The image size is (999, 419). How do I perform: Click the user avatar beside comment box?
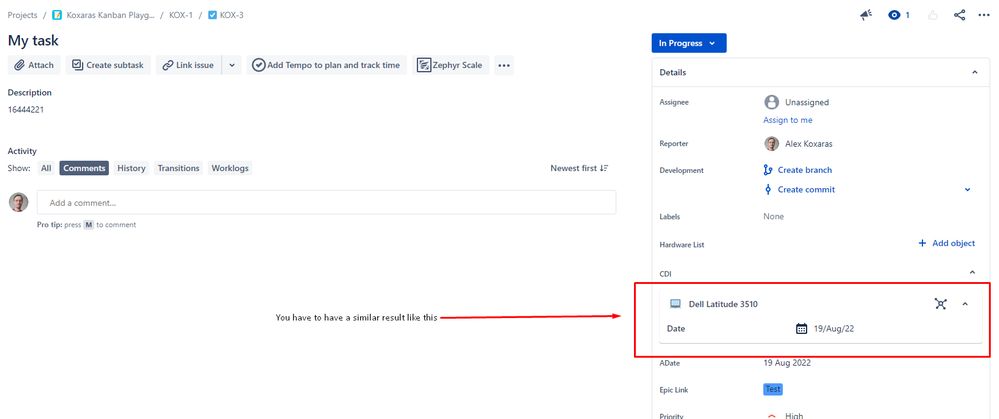tap(18, 202)
